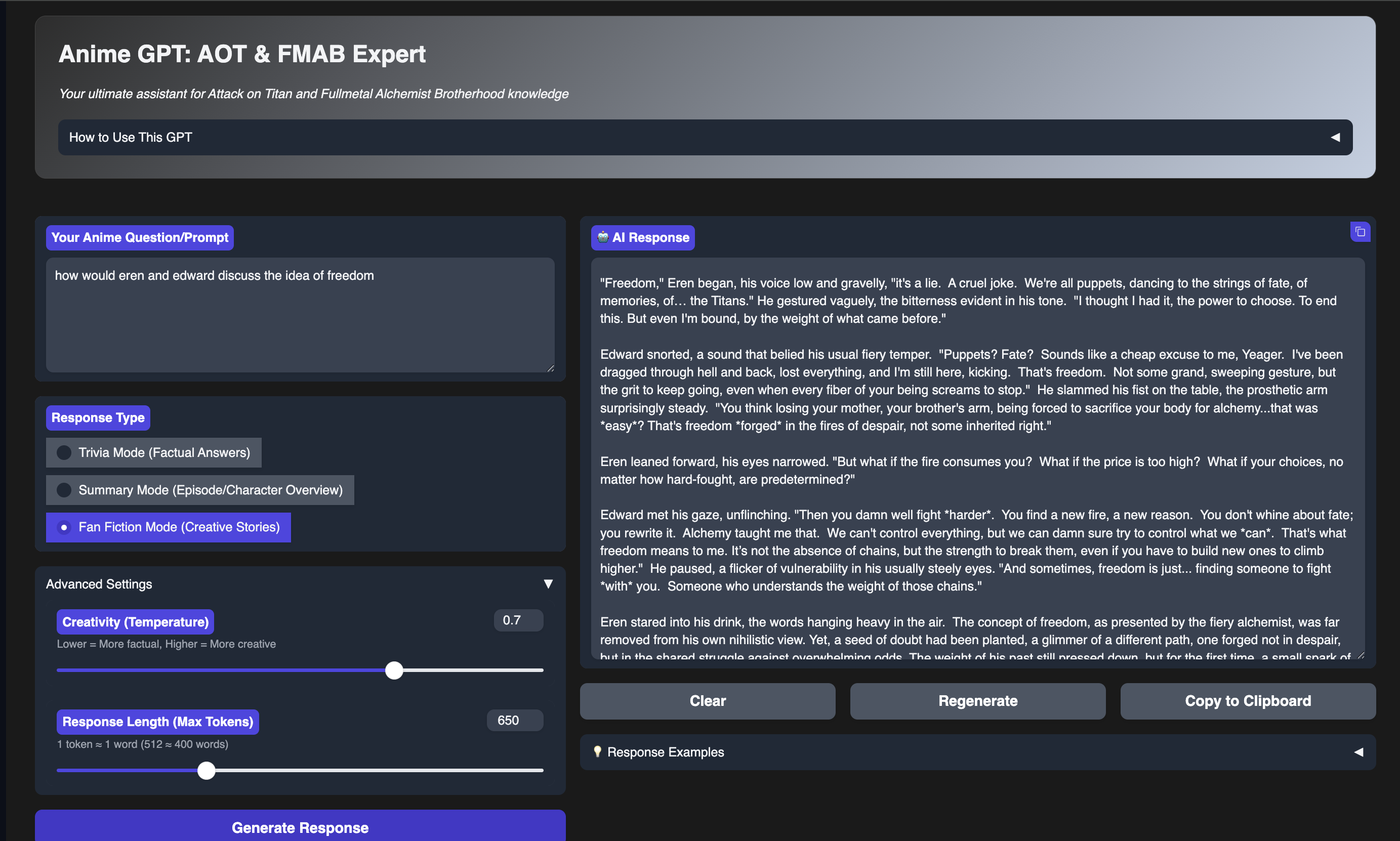Screen dimensions: 1400x841
Task: Click the robot icon in AI Response label
Action: tap(603, 237)
